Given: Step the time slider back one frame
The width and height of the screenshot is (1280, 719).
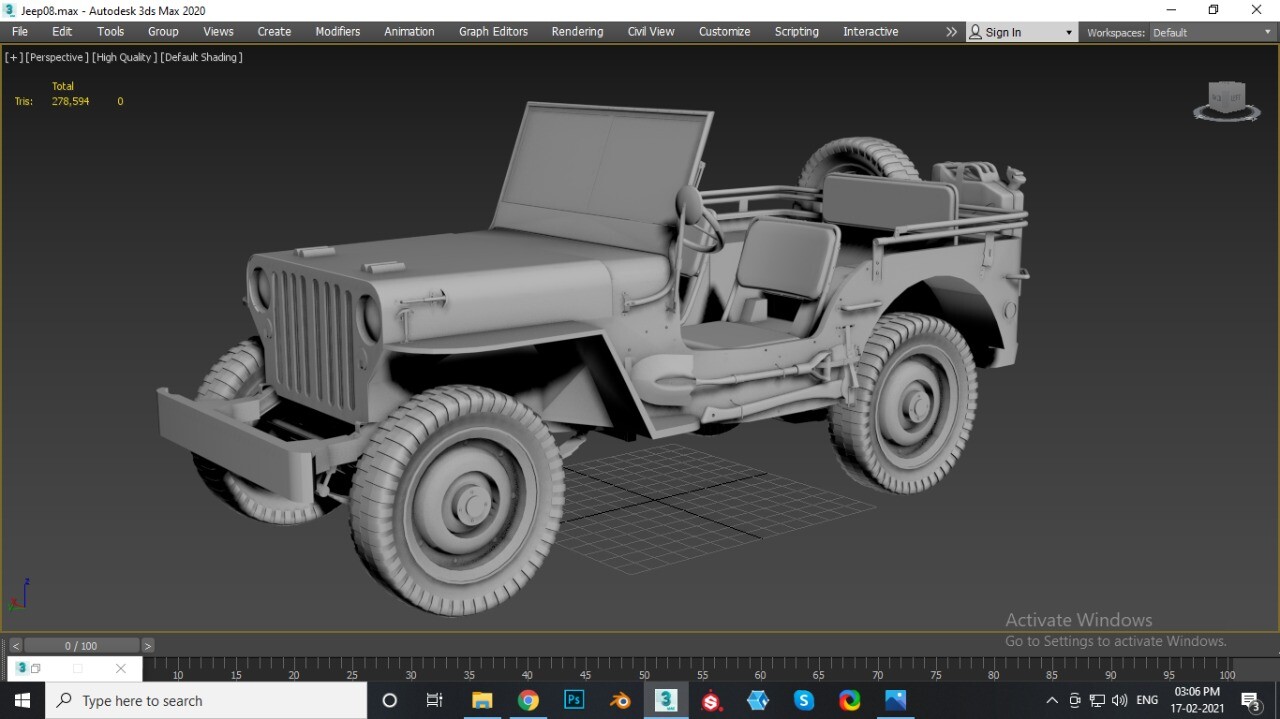Looking at the screenshot, I should click(15, 646).
